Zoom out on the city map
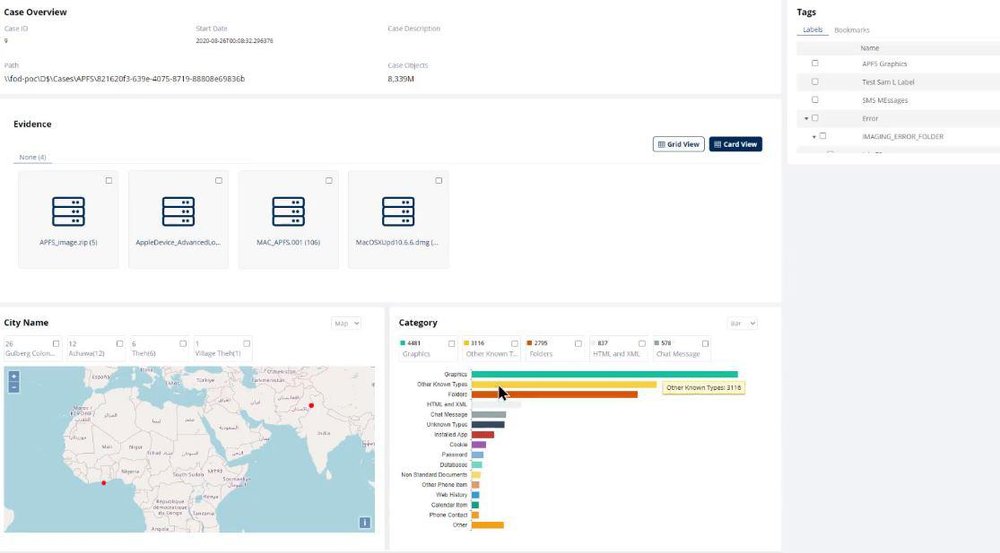Screen dimensions: 1000x553 (13, 387)
